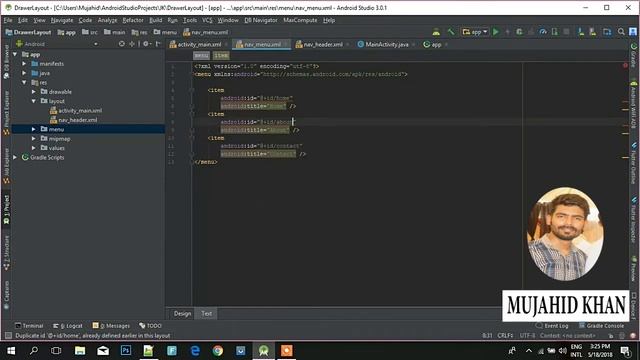Open the Messages tool window

(x=111, y=326)
